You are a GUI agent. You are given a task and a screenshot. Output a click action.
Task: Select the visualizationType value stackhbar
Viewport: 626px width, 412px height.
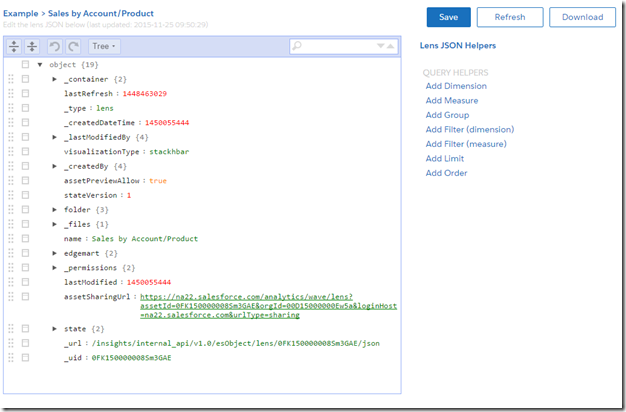click(x=169, y=151)
